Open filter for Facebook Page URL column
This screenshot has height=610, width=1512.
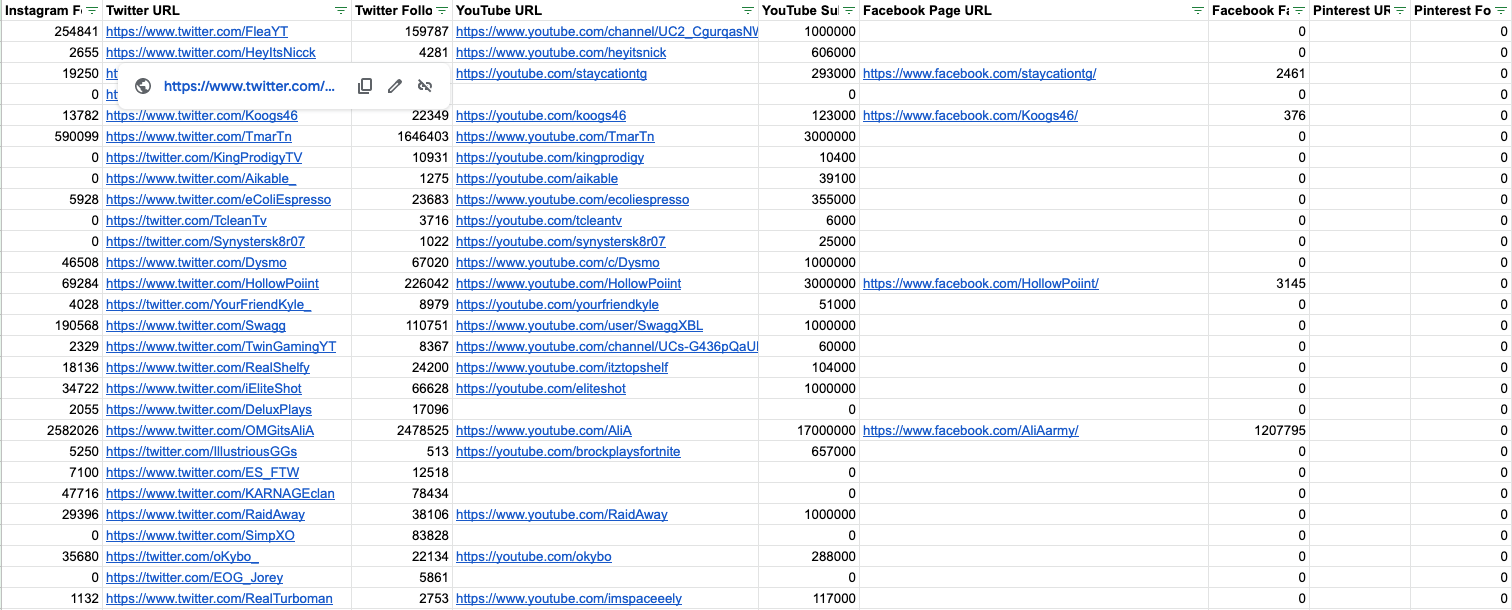point(1198,10)
